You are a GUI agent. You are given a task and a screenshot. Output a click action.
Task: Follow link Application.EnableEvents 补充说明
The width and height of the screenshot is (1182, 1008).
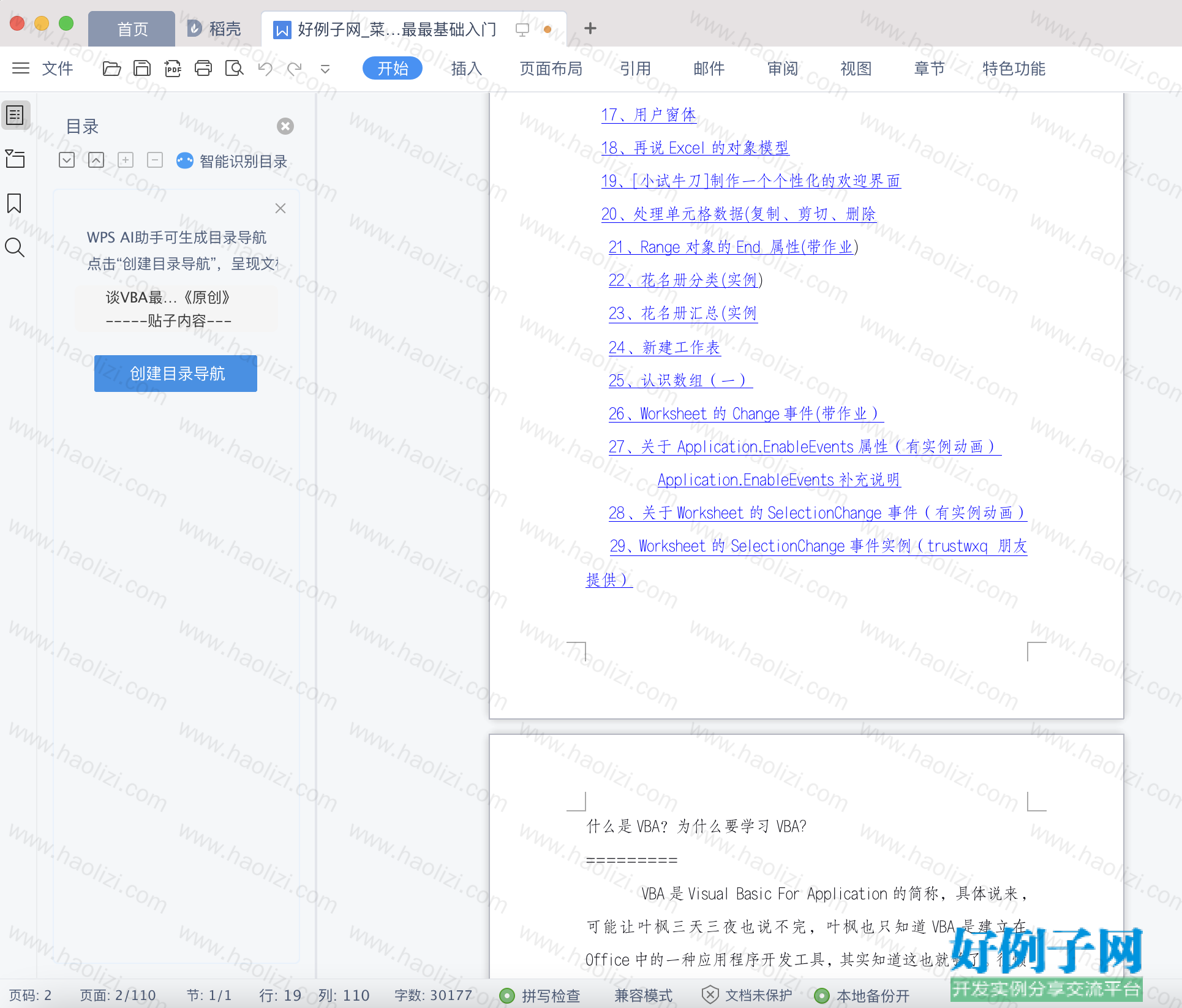[779, 480]
